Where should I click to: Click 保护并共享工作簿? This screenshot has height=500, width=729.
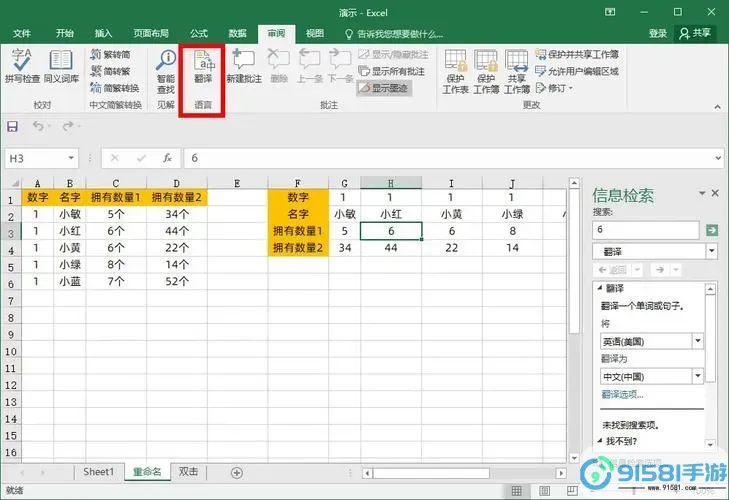(577, 54)
